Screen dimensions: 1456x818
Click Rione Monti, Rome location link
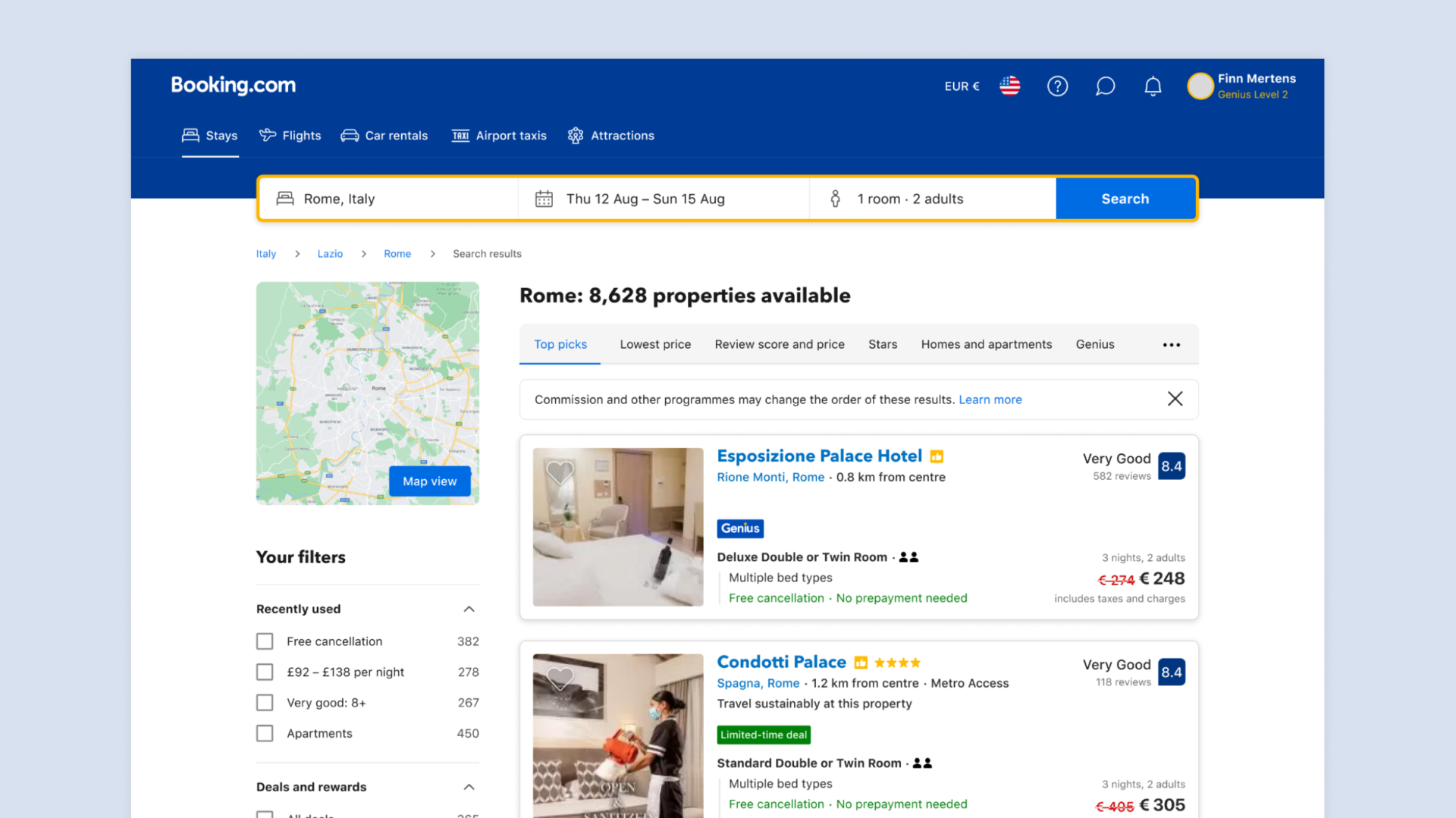pyautogui.click(x=770, y=478)
